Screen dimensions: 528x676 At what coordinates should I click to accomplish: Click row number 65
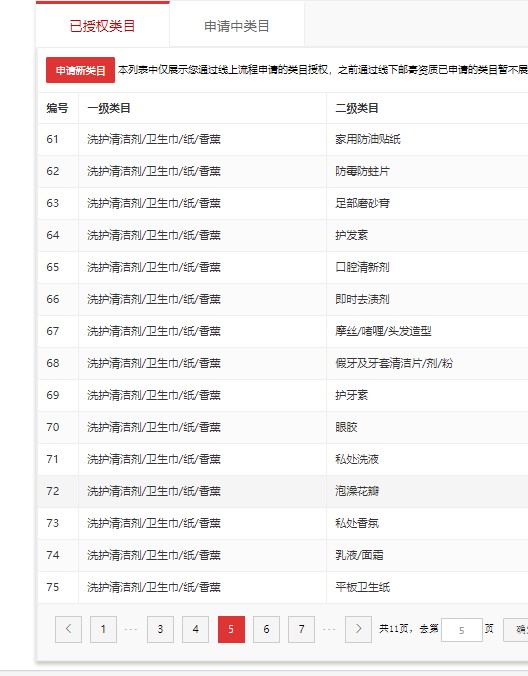[53, 267]
